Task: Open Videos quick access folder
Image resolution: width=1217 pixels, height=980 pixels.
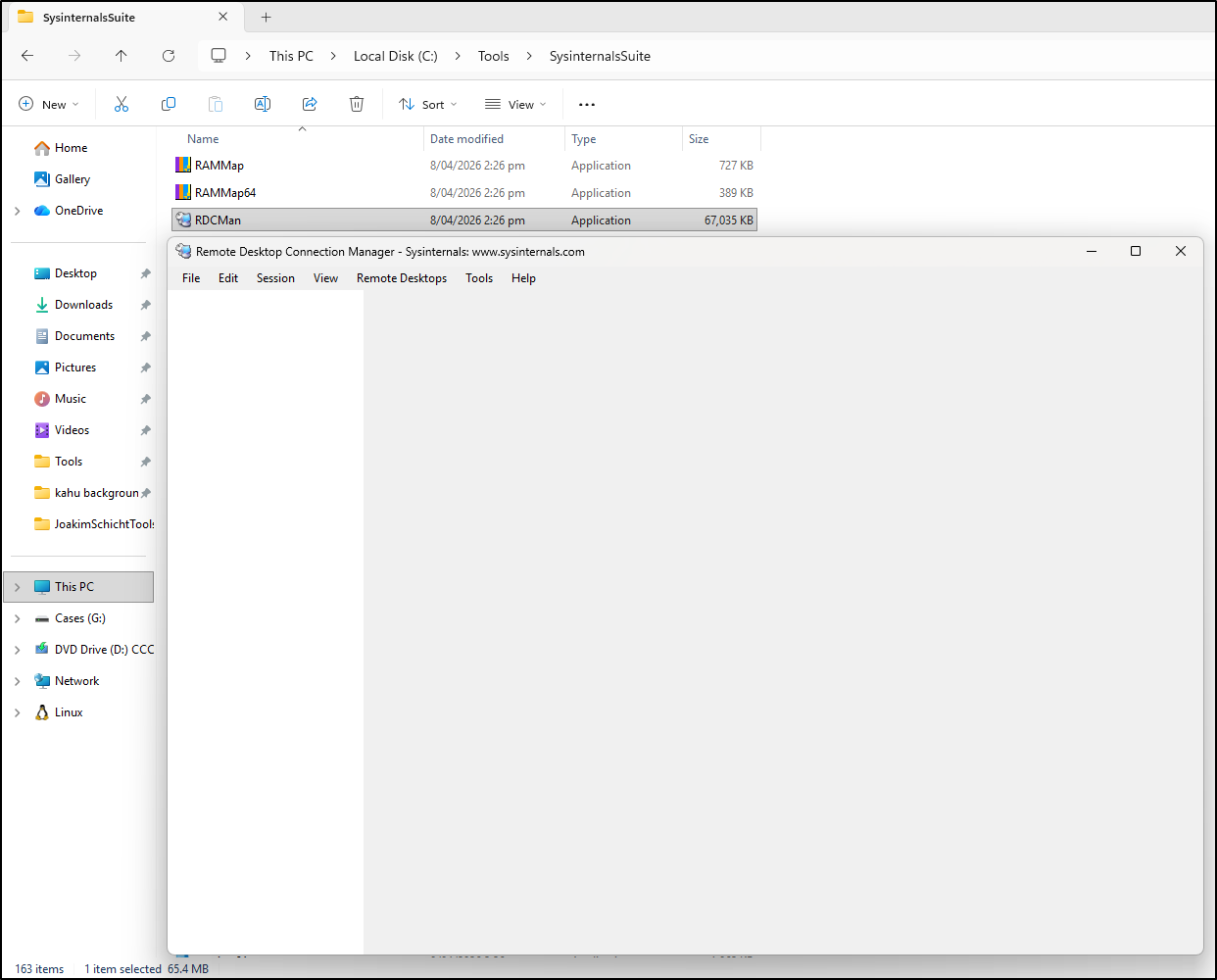Action: click(72, 430)
